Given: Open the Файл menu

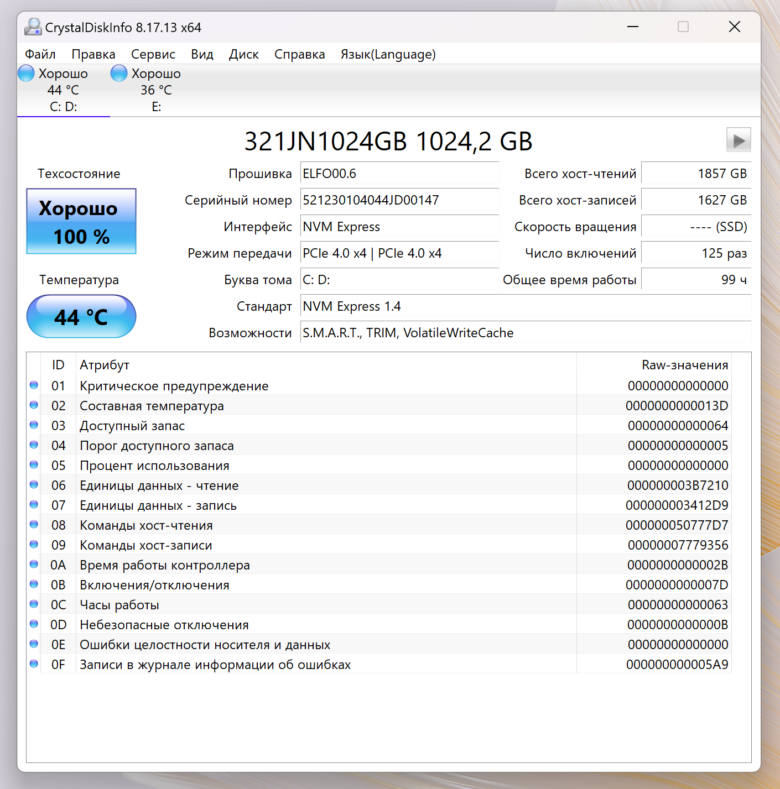Looking at the screenshot, I should click(40, 54).
